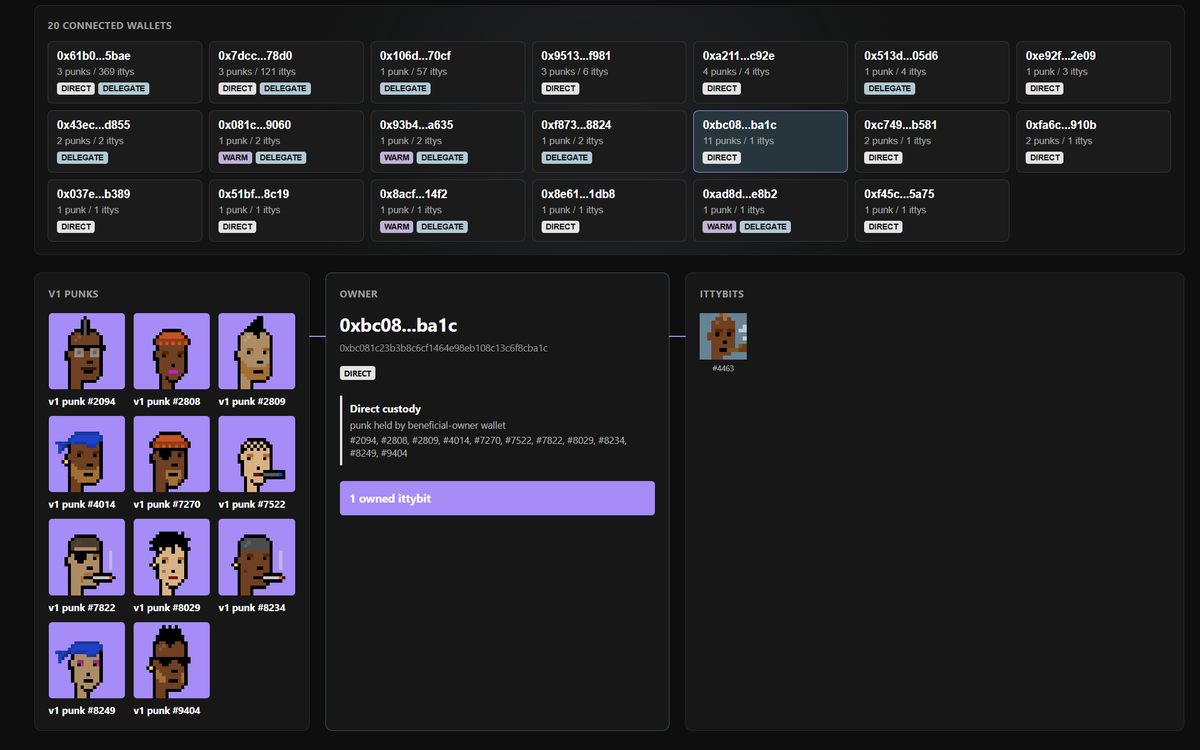1200x750 pixels.
Task: View v1 punk #4014 thumbnail
Action: (x=87, y=454)
